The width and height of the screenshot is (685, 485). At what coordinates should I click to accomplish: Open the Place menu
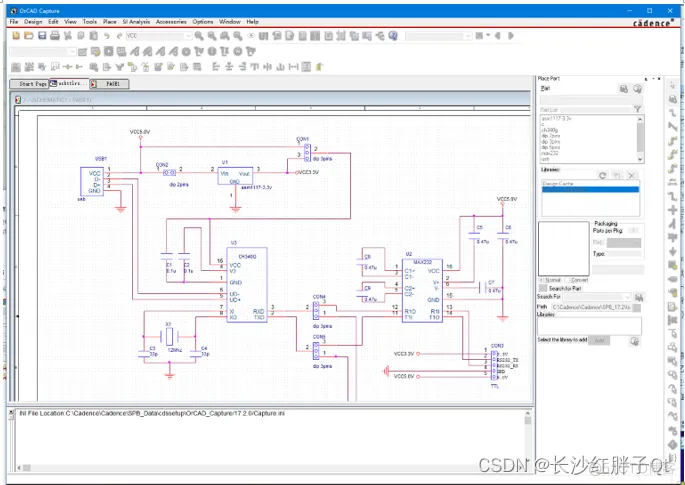click(x=110, y=21)
